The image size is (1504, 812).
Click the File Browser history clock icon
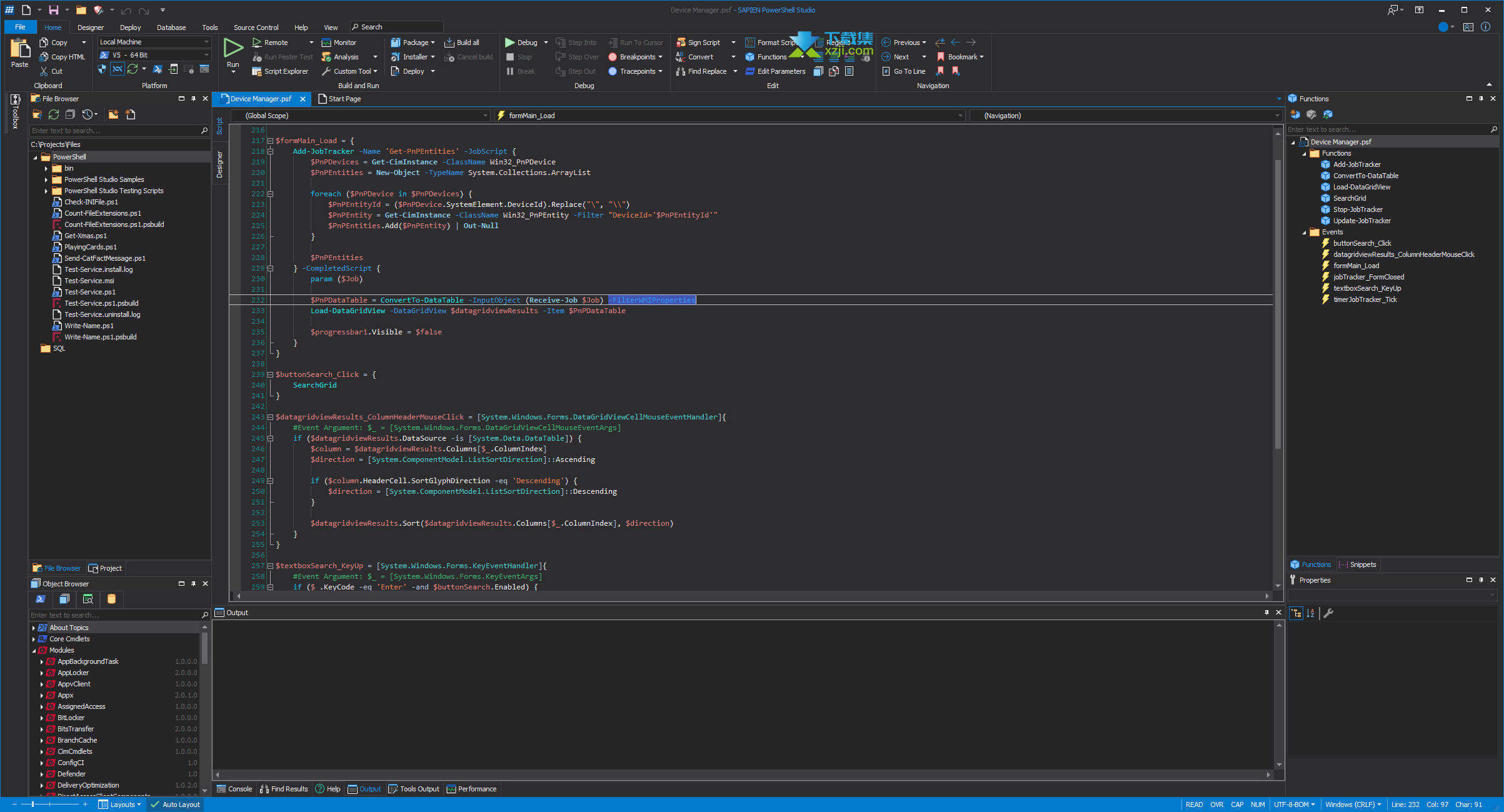point(88,114)
